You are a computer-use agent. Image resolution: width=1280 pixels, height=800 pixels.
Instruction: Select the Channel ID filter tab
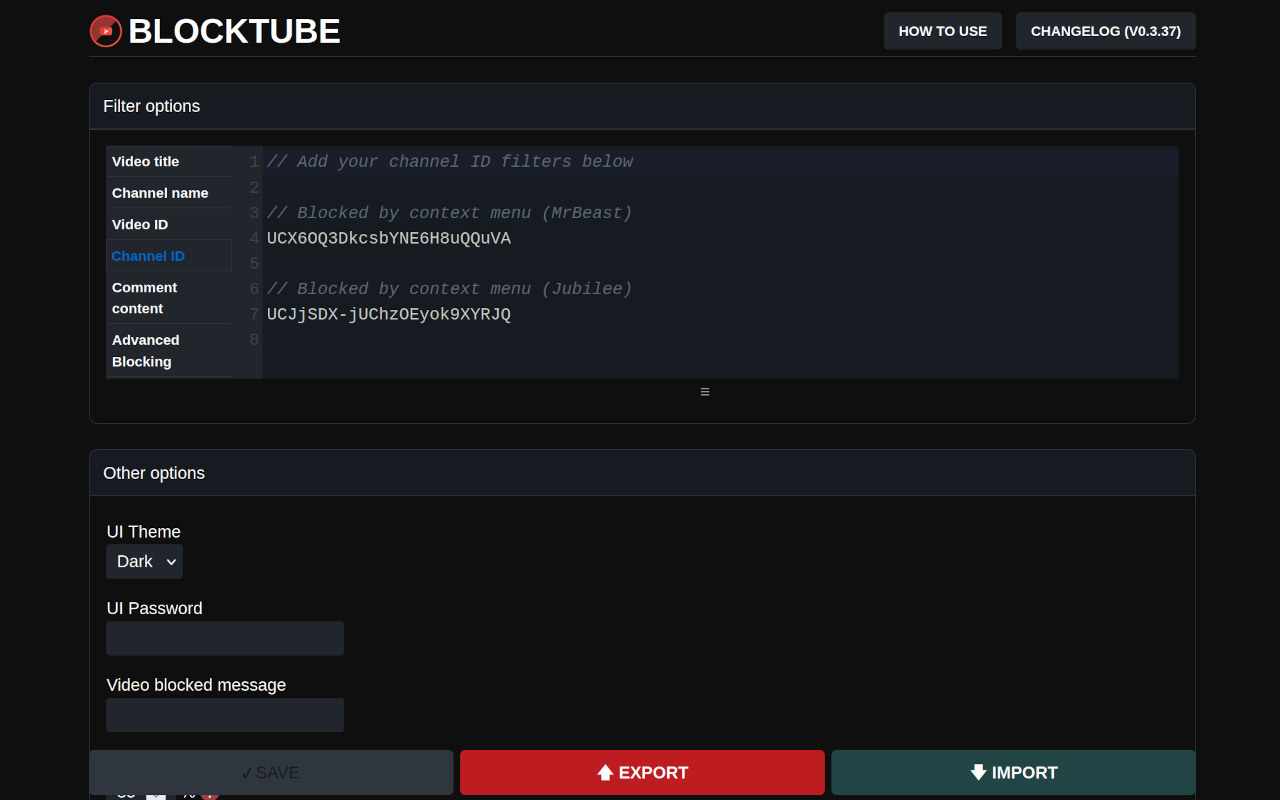[x=169, y=256]
